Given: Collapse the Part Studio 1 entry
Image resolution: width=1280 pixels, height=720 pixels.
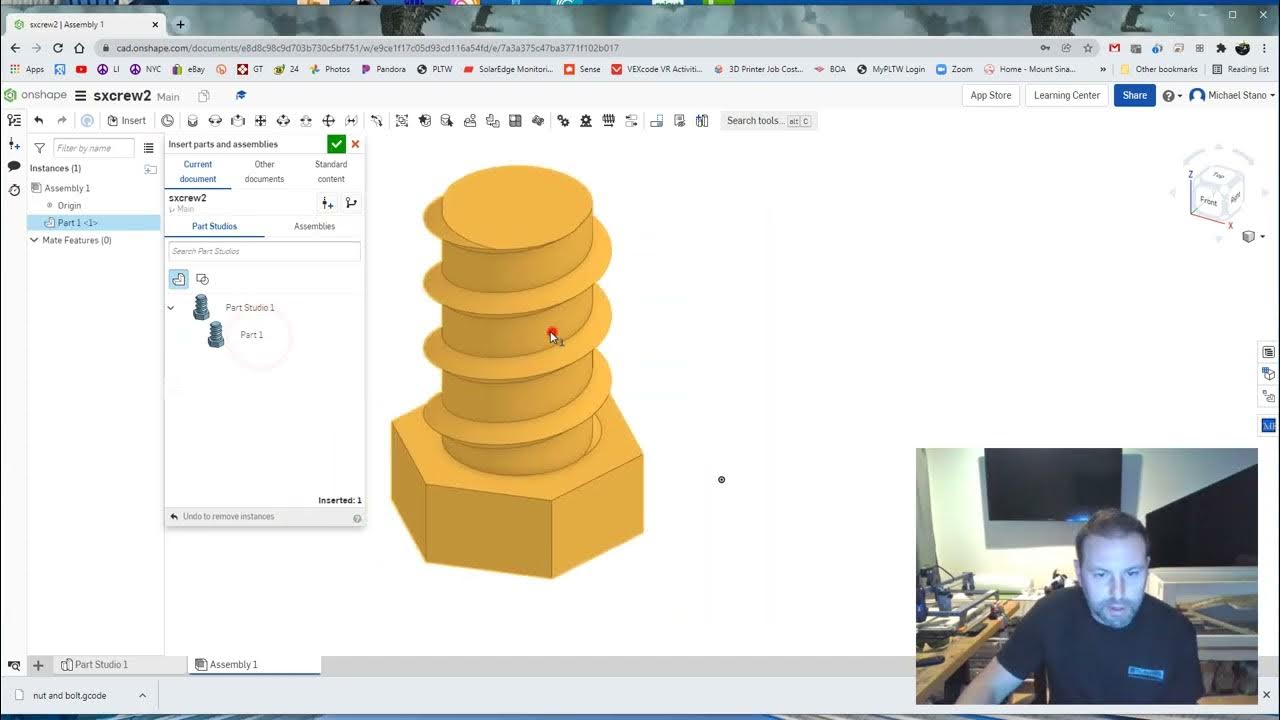Looking at the screenshot, I should (171, 308).
